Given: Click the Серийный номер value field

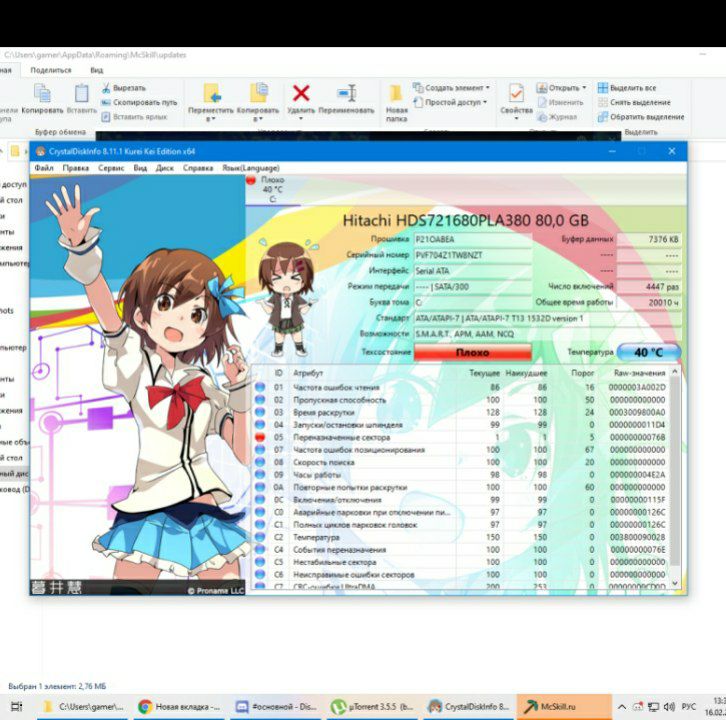Looking at the screenshot, I should [x=472, y=255].
